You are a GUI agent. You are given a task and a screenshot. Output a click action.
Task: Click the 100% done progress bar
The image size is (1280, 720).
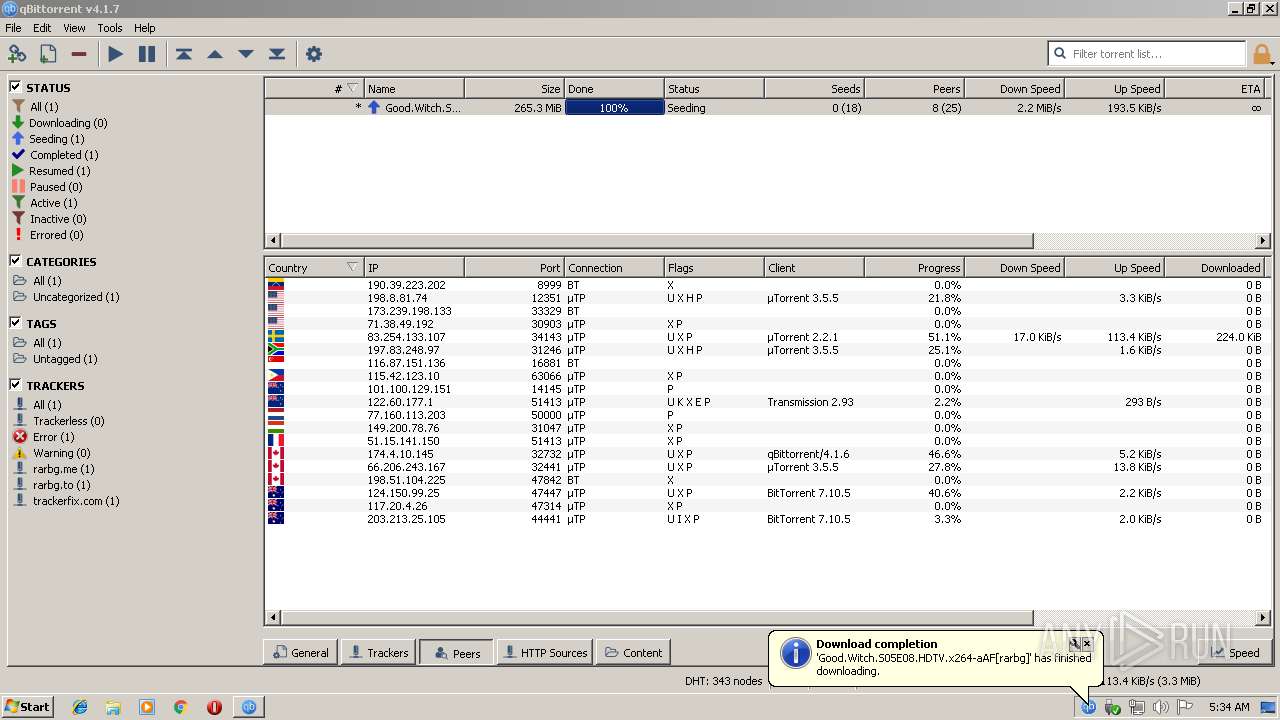pyautogui.click(x=614, y=107)
